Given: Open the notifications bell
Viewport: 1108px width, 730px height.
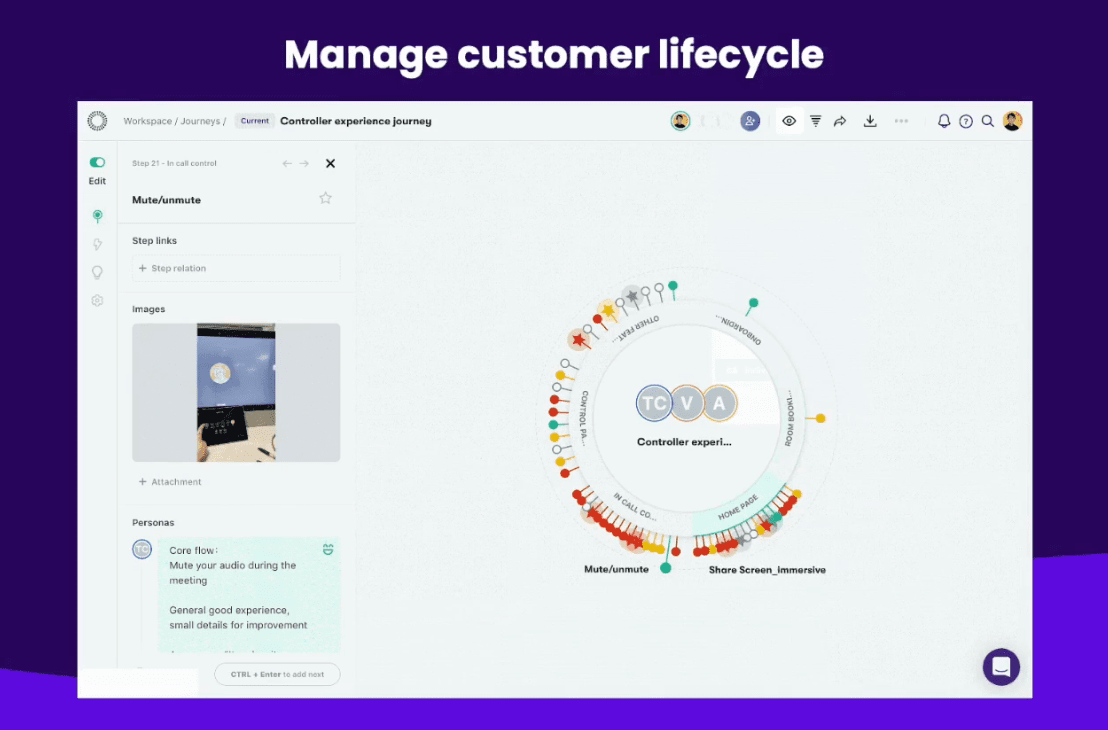Looking at the screenshot, I should pyautogui.click(x=943, y=121).
